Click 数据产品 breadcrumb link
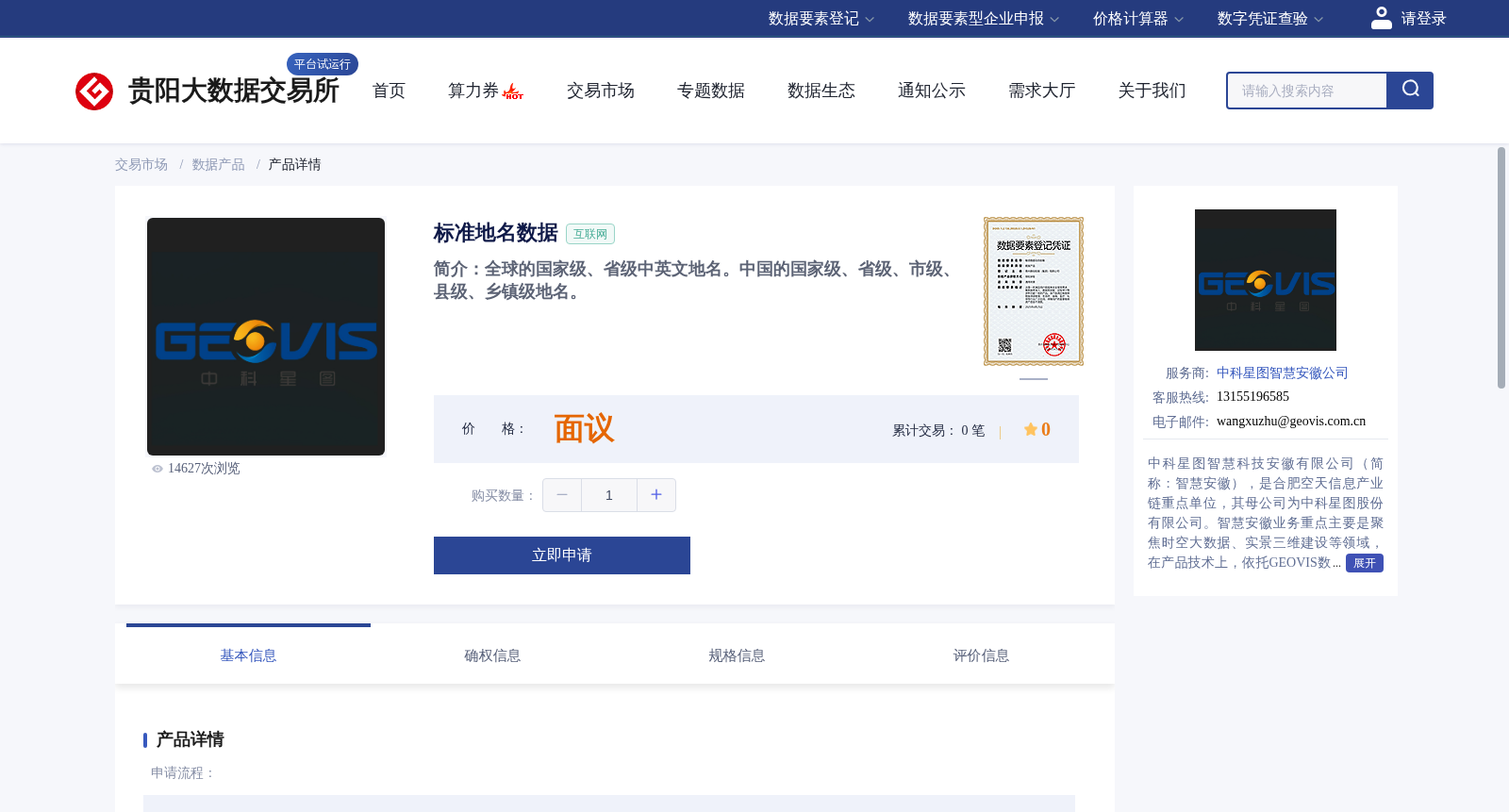Viewport: 1509px width, 812px height. click(218, 165)
